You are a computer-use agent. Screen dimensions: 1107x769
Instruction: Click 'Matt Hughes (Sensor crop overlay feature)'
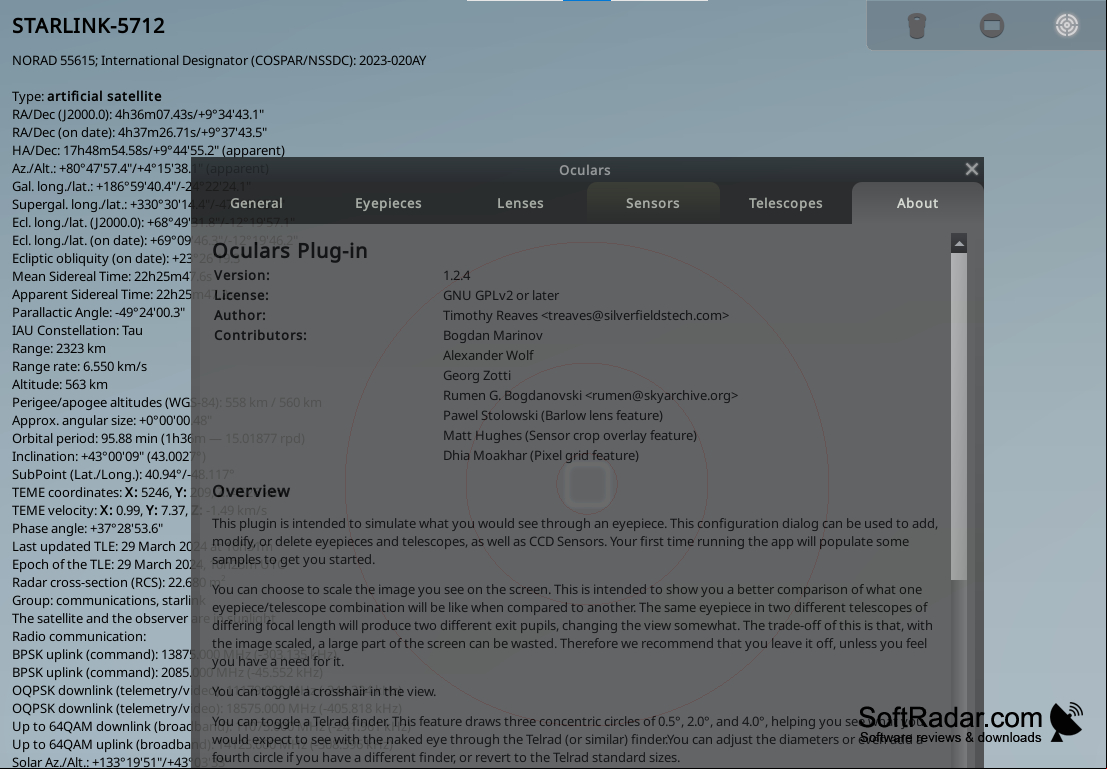(x=570, y=436)
